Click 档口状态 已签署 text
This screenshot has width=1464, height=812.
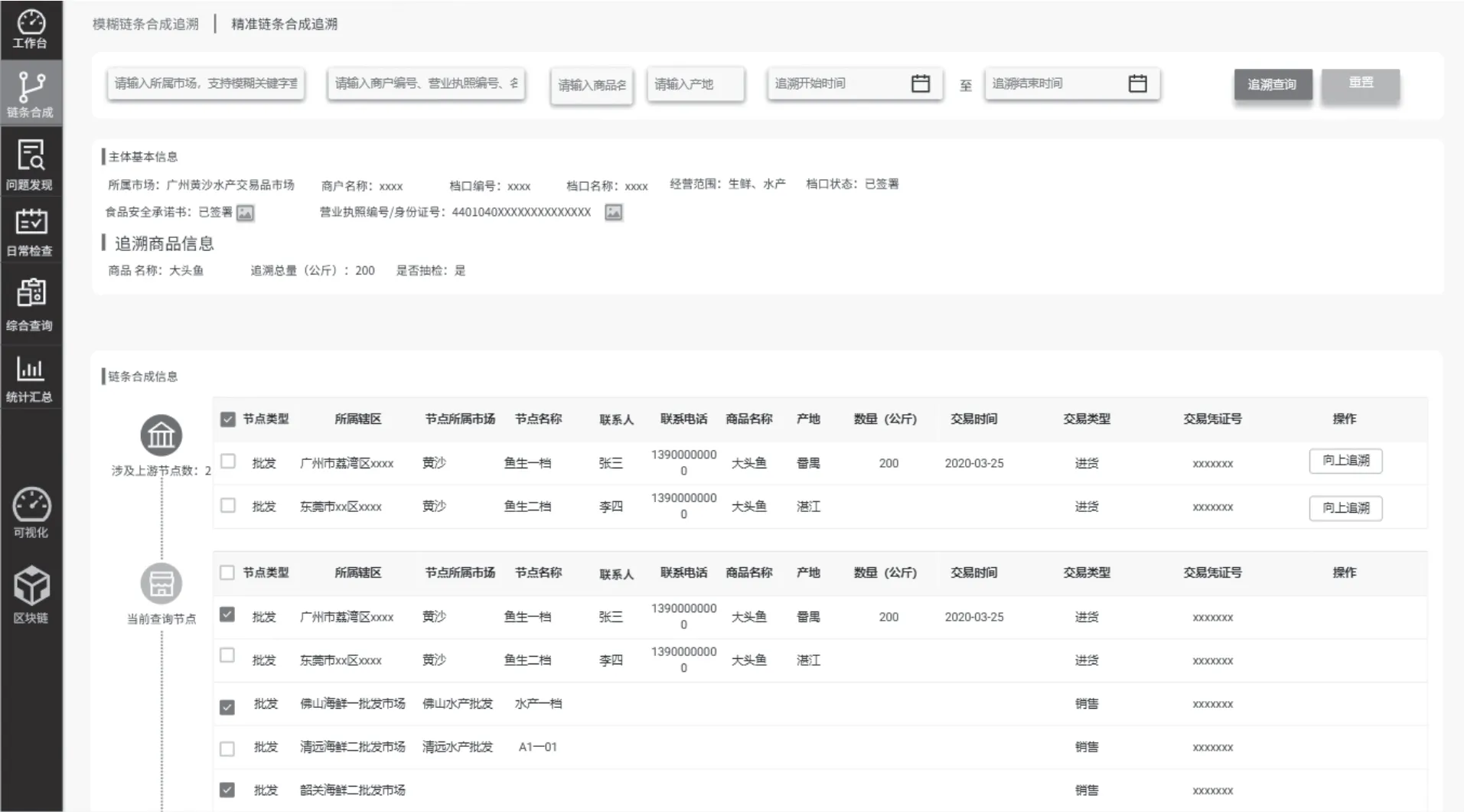852,184
